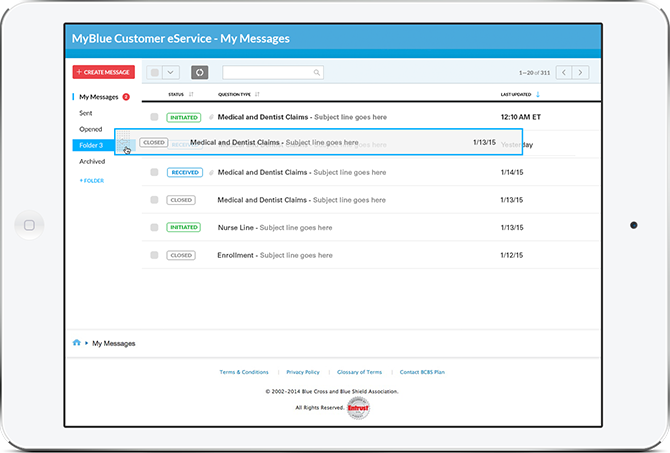Click the home icon in breadcrumb
The height and width of the screenshot is (453, 670).
[77, 343]
